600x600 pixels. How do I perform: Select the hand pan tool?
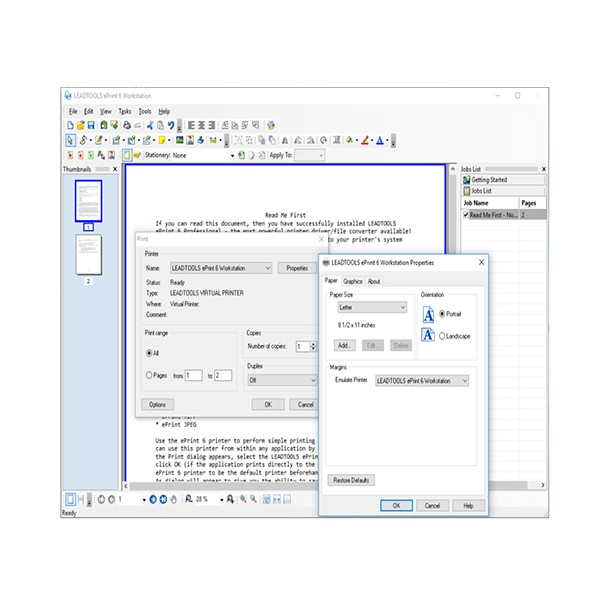[x=173, y=498]
